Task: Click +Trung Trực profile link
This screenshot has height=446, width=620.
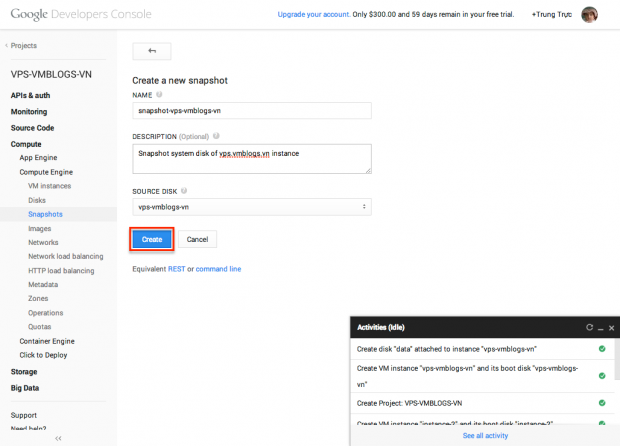Action: [552, 14]
